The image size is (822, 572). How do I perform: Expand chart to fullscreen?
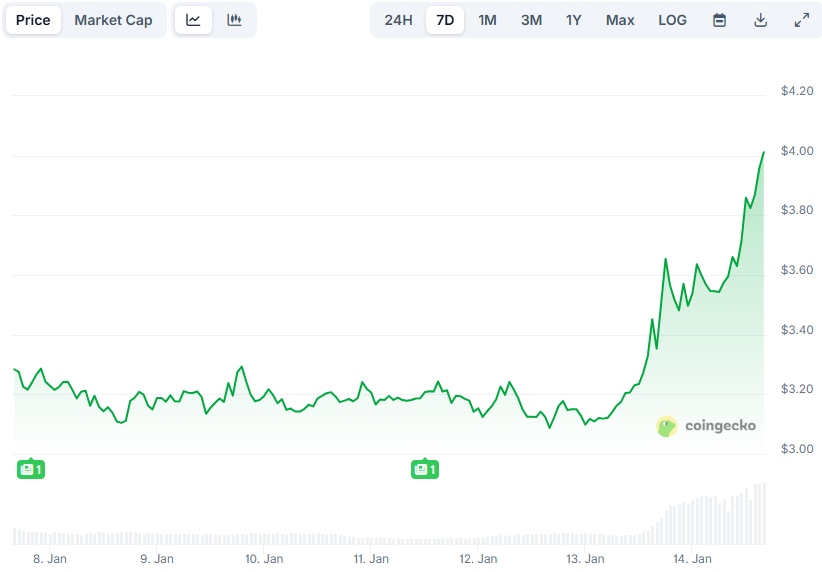(x=801, y=20)
